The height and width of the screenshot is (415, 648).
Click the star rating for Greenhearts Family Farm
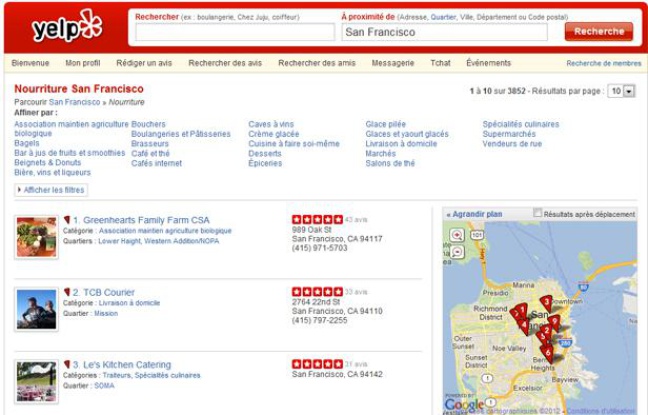317,219
